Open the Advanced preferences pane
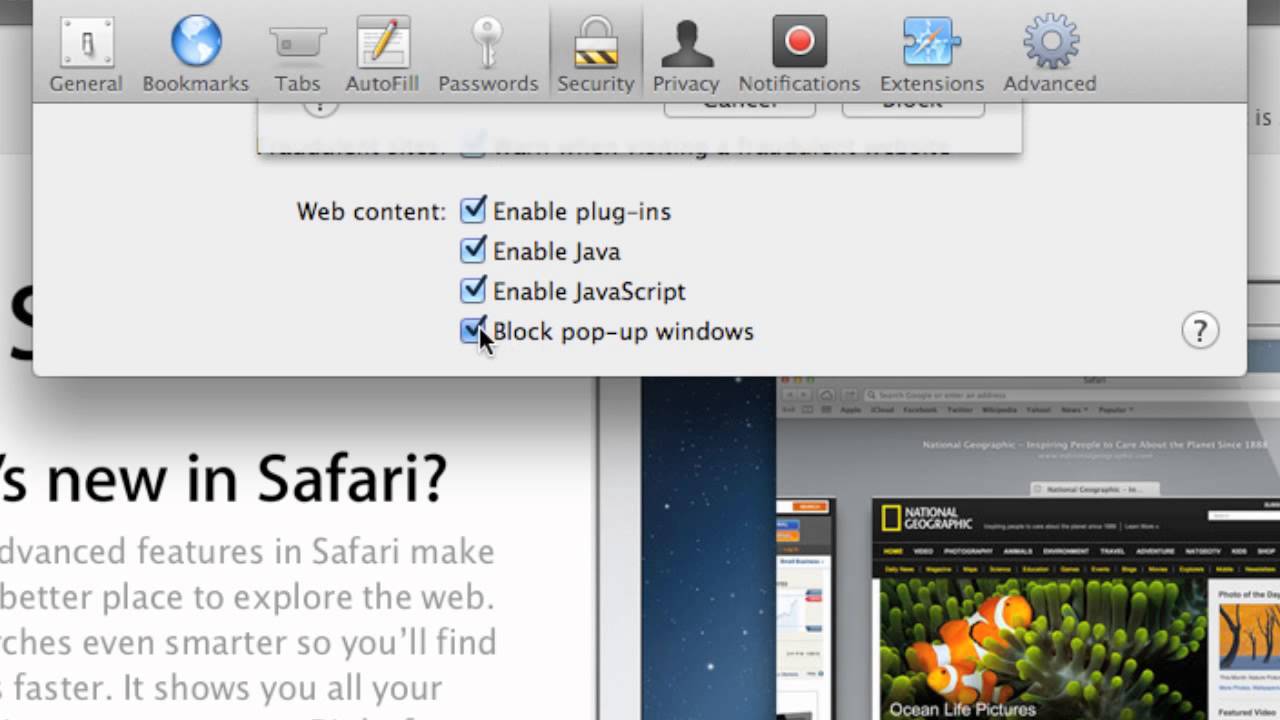 (1050, 54)
